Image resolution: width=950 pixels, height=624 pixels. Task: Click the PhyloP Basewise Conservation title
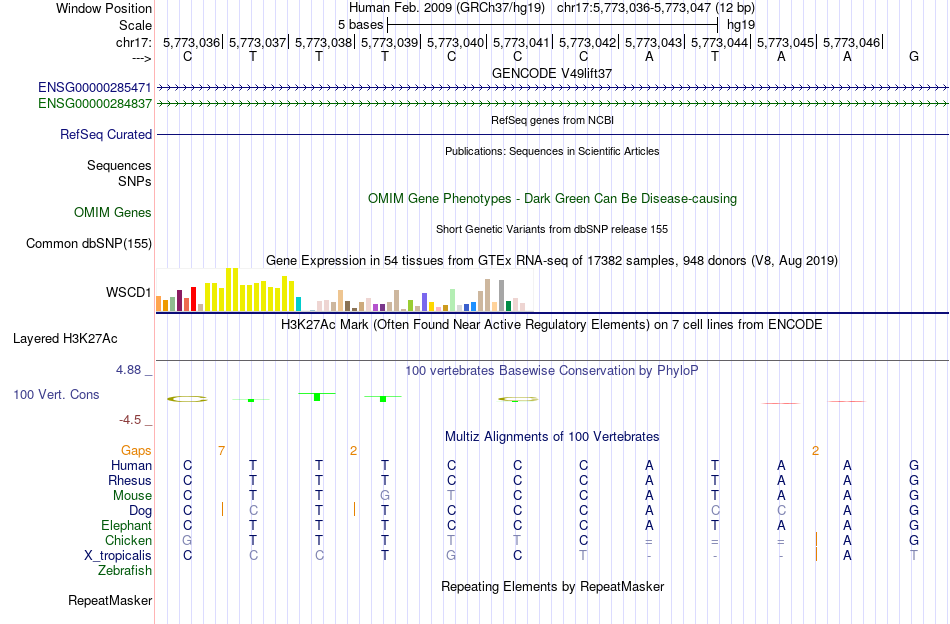click(x=552, y=370)
